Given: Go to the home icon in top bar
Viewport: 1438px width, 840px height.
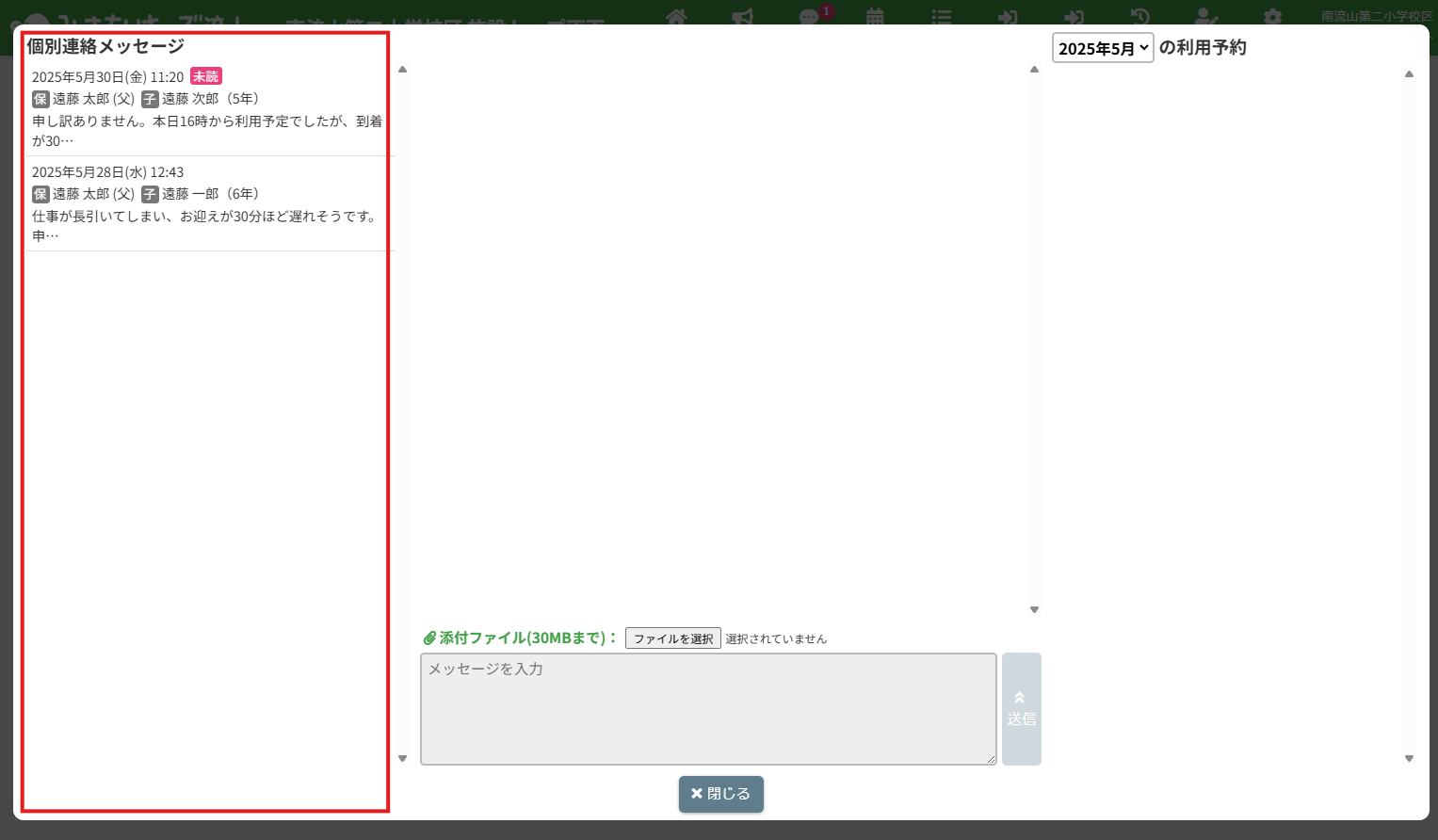Looking at the screenshot, I should pyautogui.click(x=676, y=17).
